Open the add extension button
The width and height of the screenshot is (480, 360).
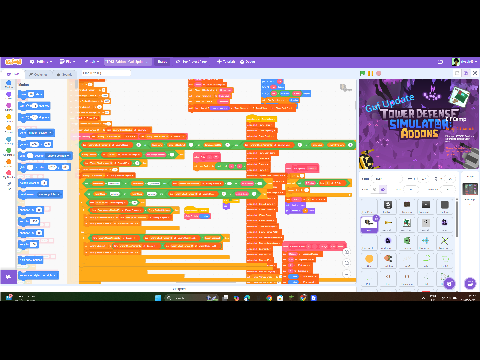tap(8, 277)
